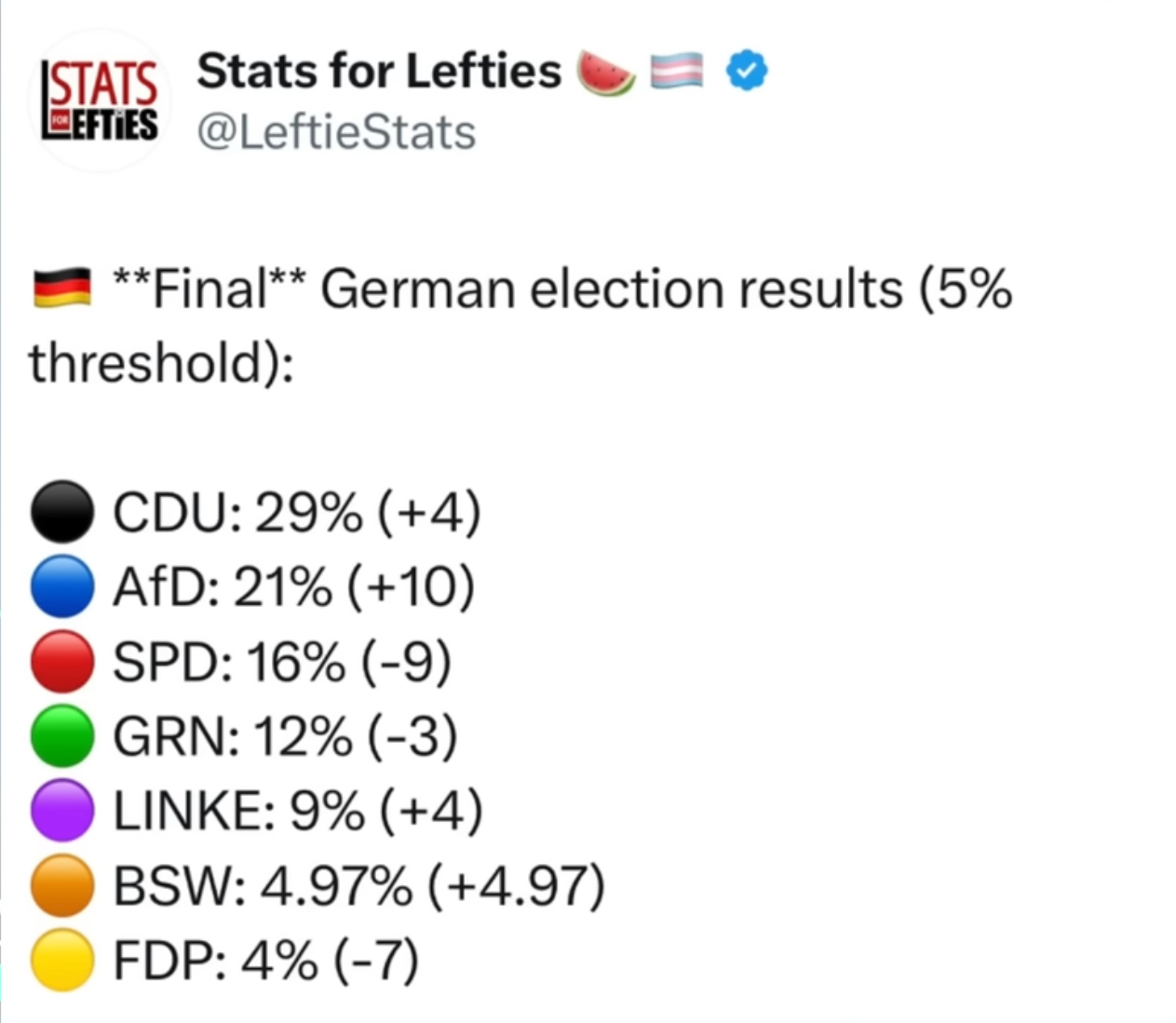The width and height of the screenshot is (1176, 1023).
Task: Click the German flag emoji
Action: 61,289
